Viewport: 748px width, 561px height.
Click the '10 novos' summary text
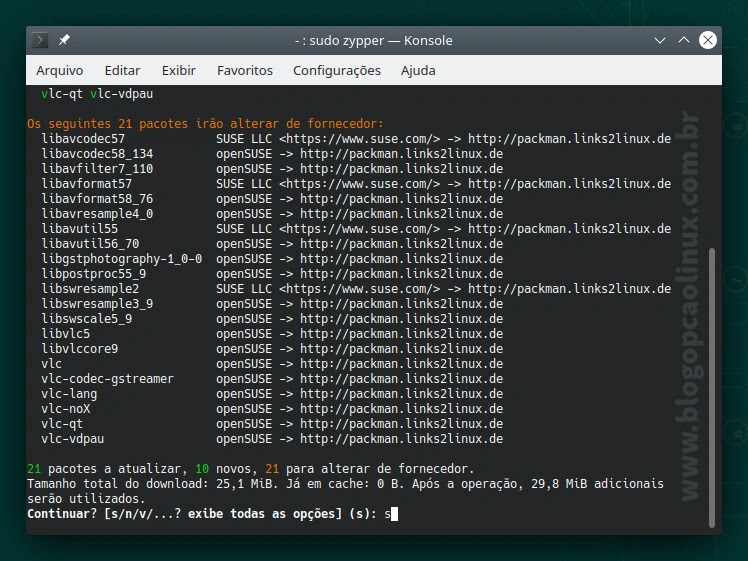[226, 469]
